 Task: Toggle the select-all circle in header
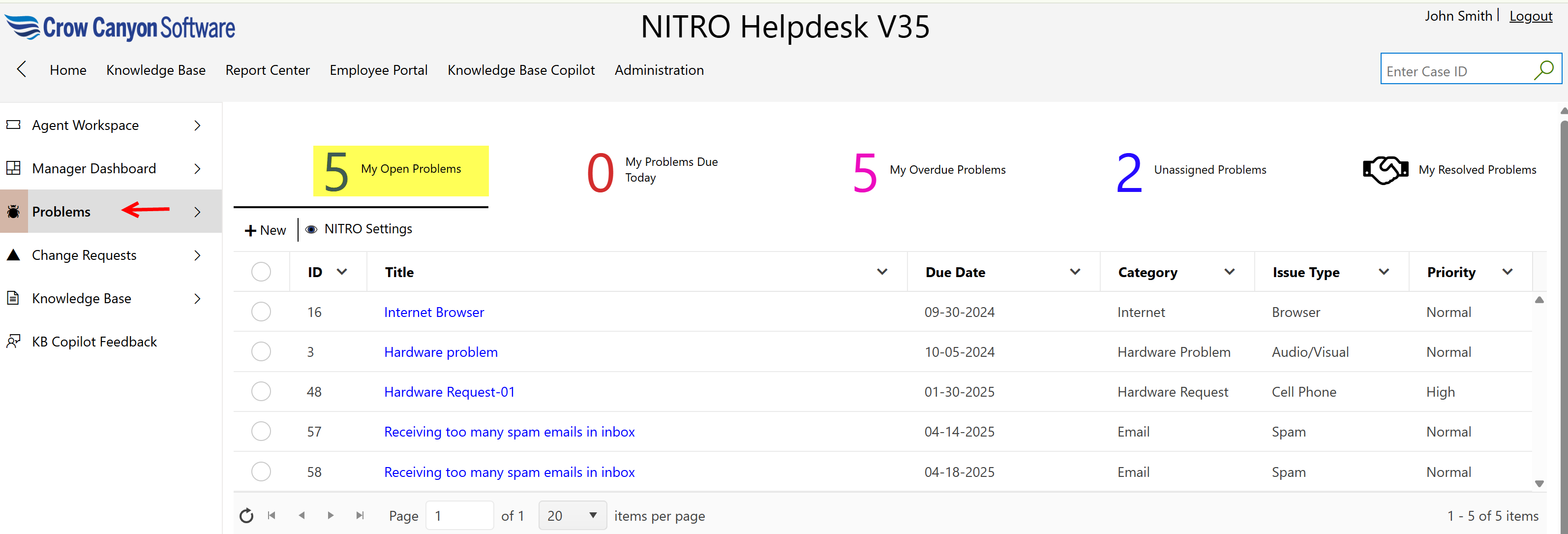click(x=261, y=272)
